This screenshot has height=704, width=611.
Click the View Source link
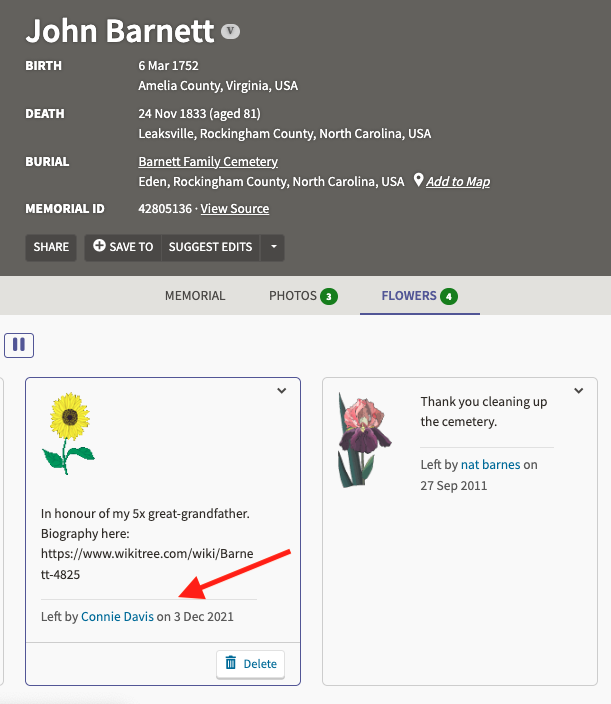(x=235, y=209)
